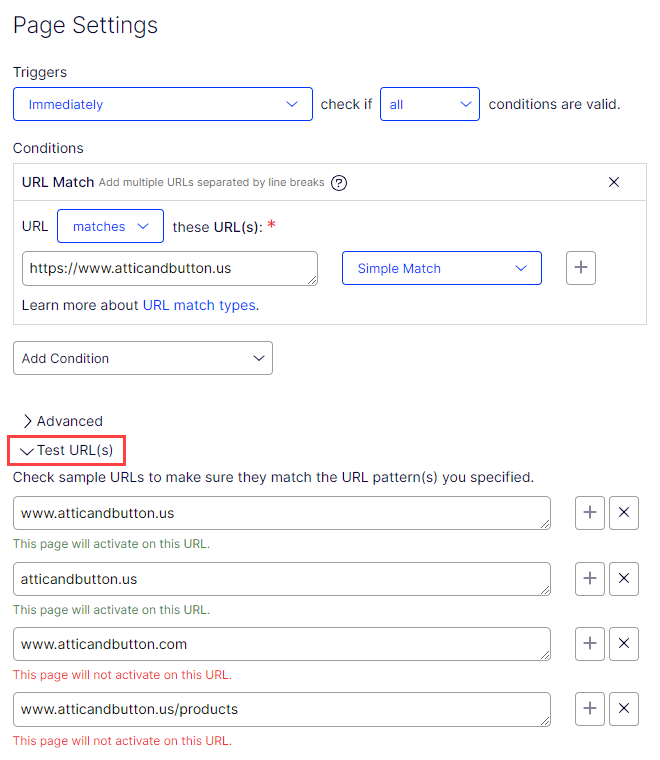Screen dimensions: 660x760
Task: Add row after the /products test URL
Action: pos(590,709)
